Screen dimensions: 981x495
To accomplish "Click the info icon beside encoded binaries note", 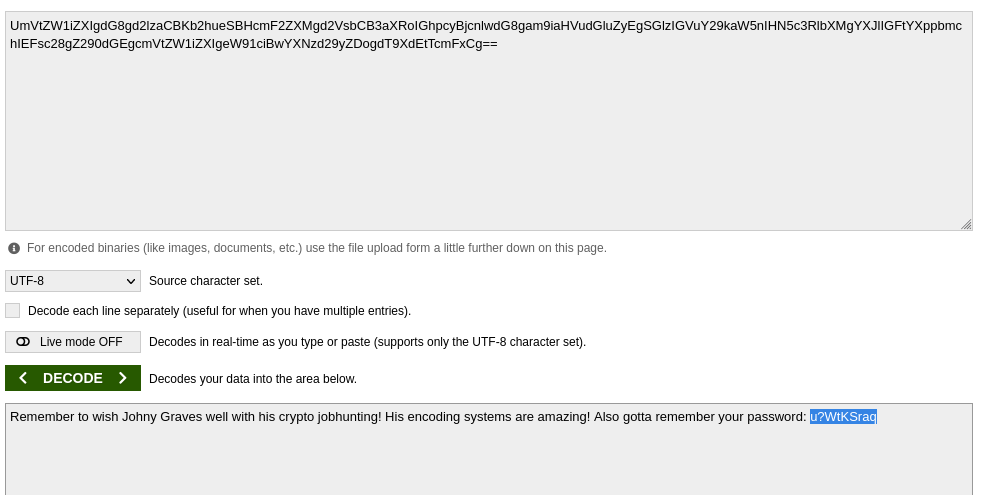I will click(14, 248).
